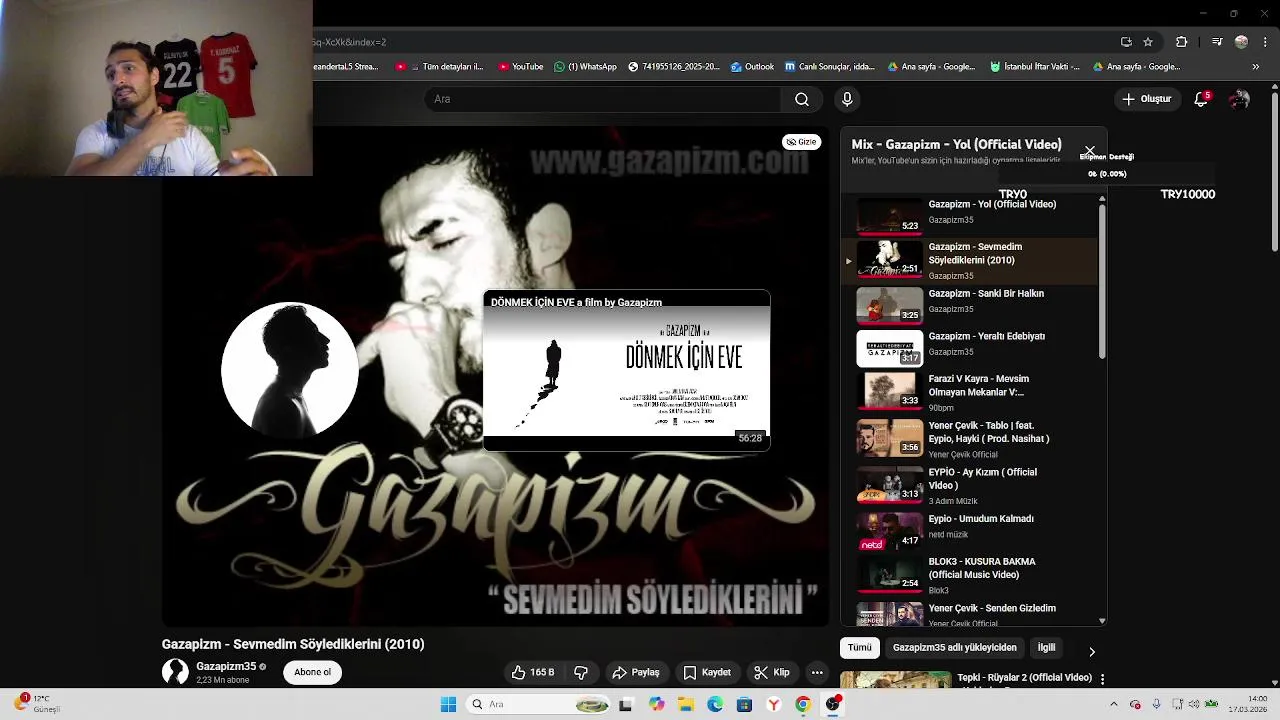Hide the end-screen cards with Gizle
Viewport: 1280px width, 720px height.
(801, 142)
